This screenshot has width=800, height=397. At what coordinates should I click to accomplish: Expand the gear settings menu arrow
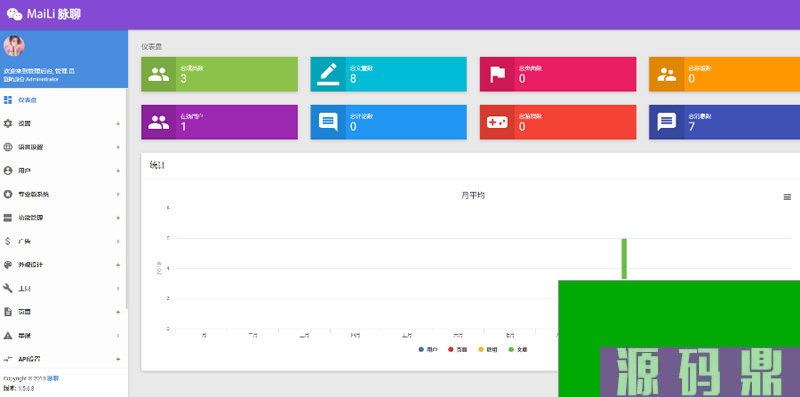(118, 124)
